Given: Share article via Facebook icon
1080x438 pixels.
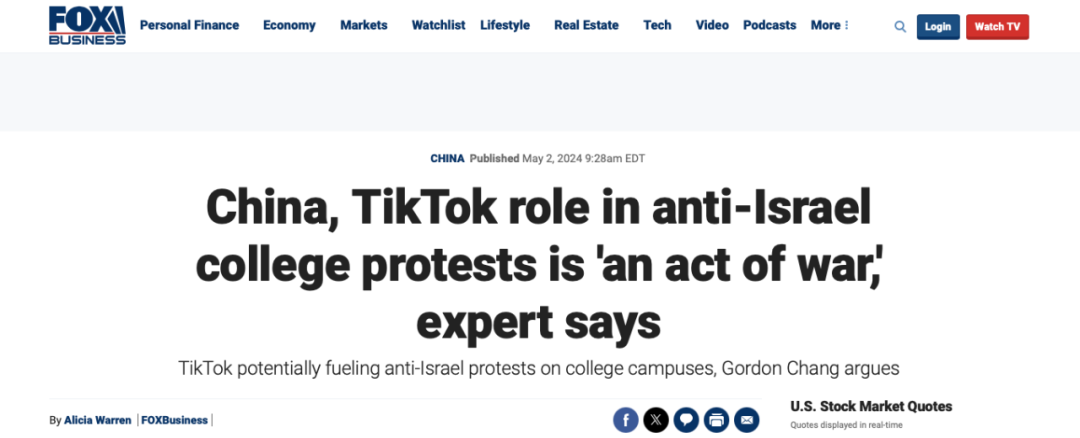Looking at the screenshot, I should [625, 419].
